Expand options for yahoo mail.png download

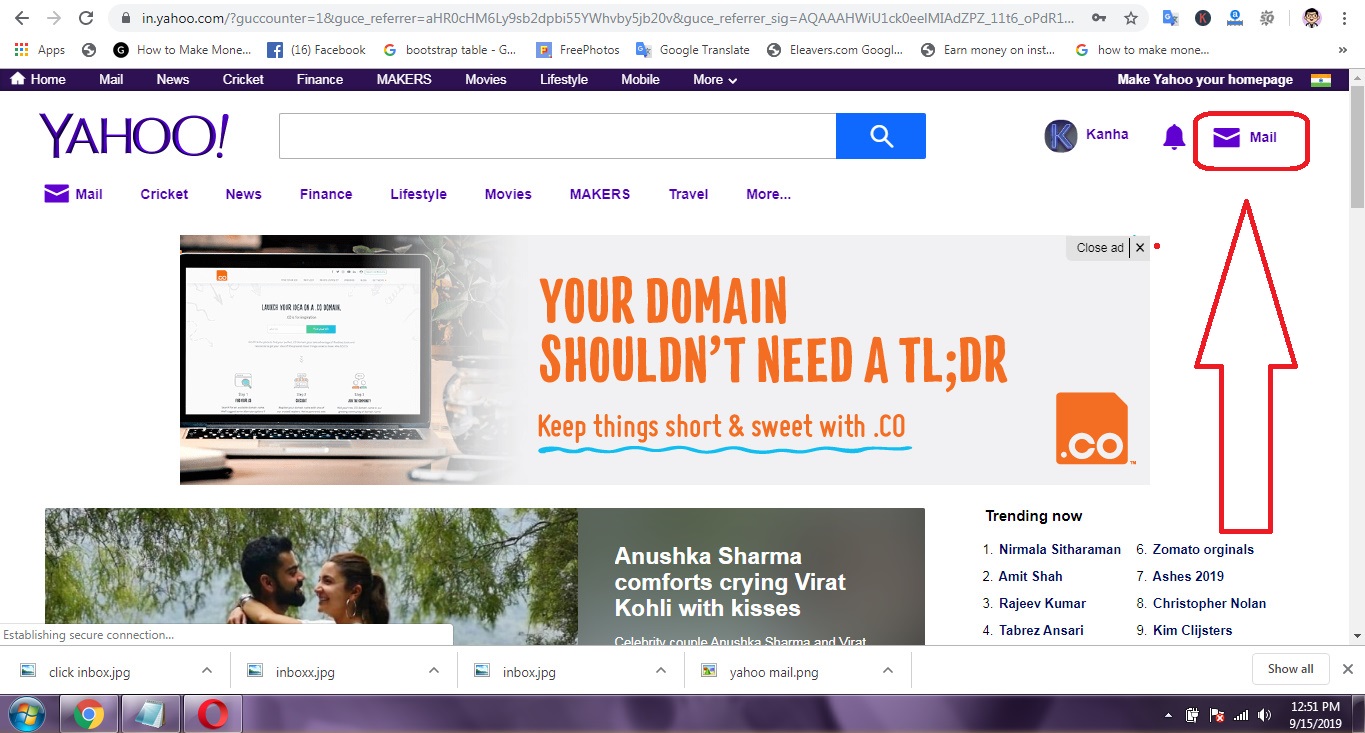(x=886, y=671)
